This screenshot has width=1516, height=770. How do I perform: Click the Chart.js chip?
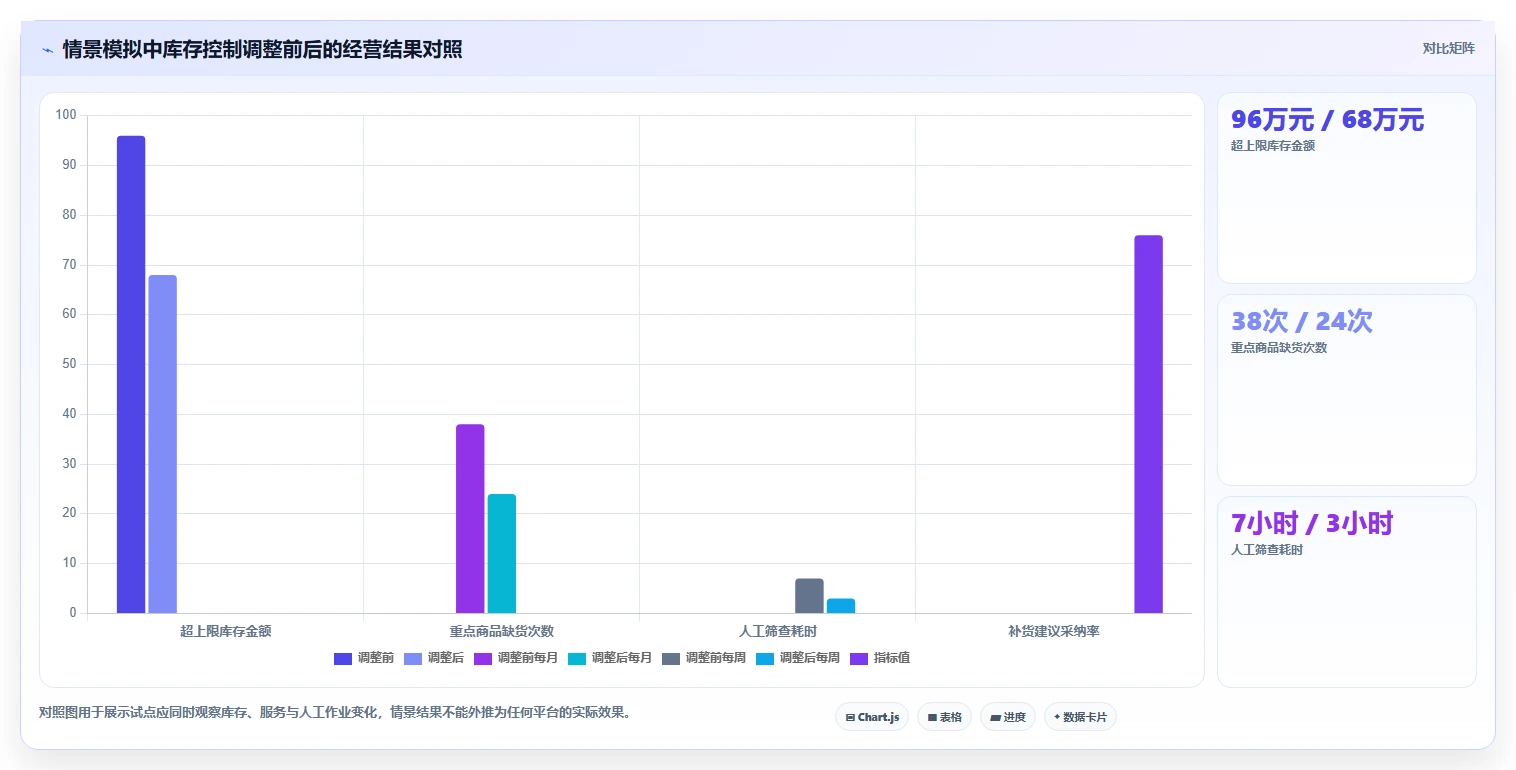[872, 717]
